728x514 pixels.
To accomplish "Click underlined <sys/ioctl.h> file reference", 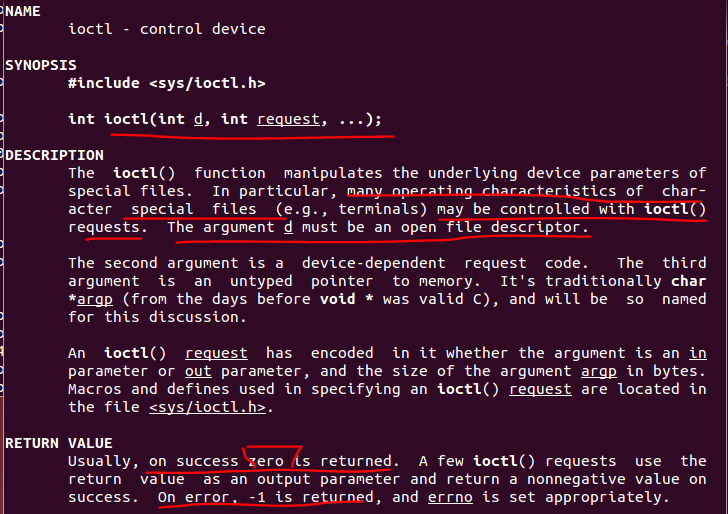I will [208, 407].
